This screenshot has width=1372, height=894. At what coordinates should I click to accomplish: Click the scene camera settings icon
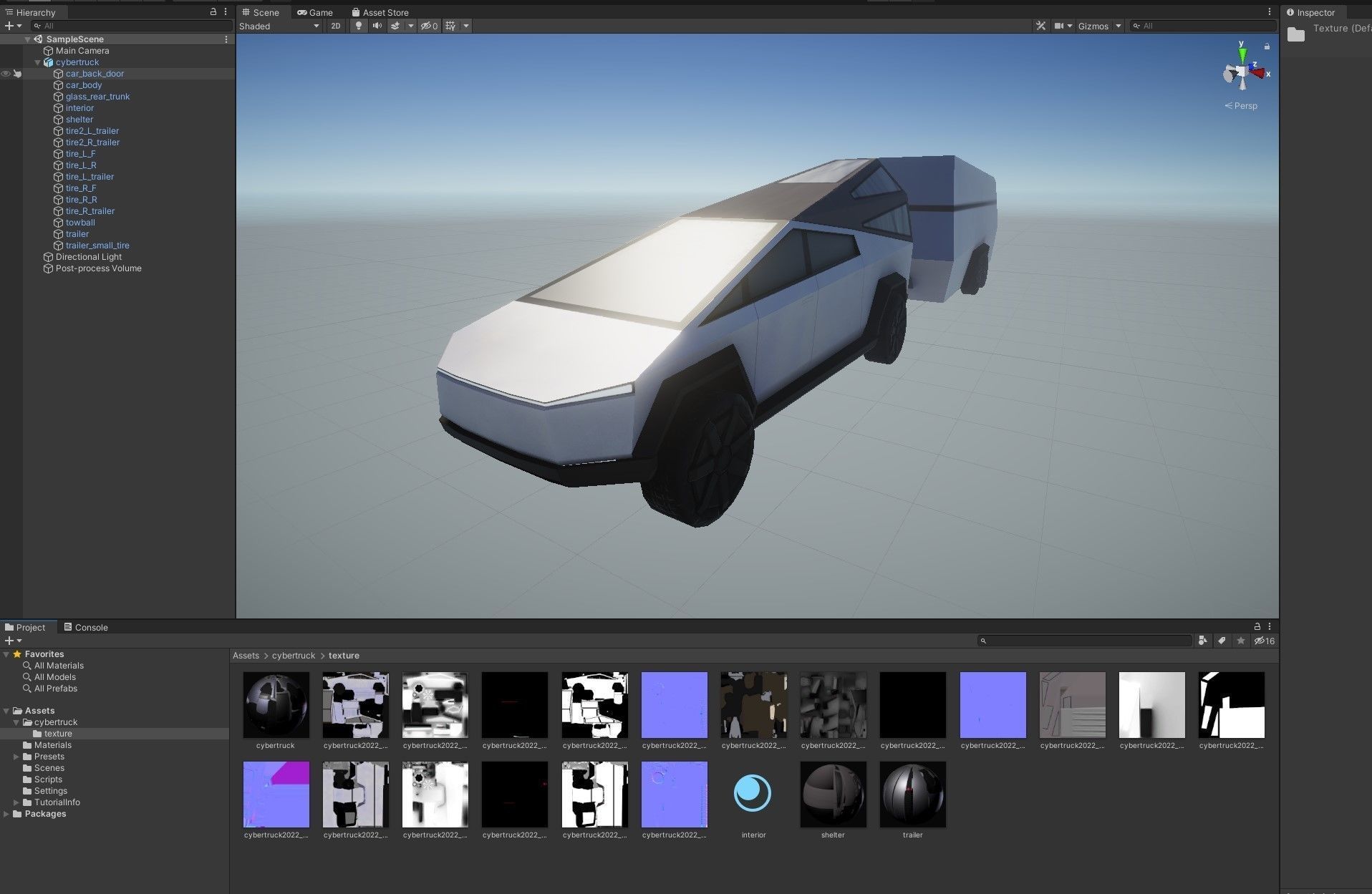click(1059, 26)
